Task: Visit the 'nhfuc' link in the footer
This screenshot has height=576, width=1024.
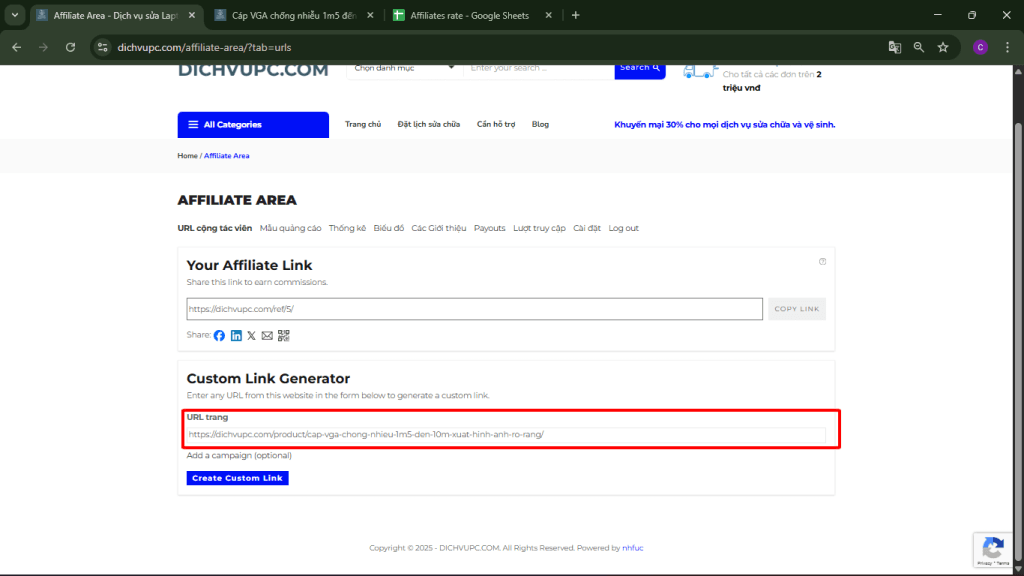Action: click(x=631, y=548)
